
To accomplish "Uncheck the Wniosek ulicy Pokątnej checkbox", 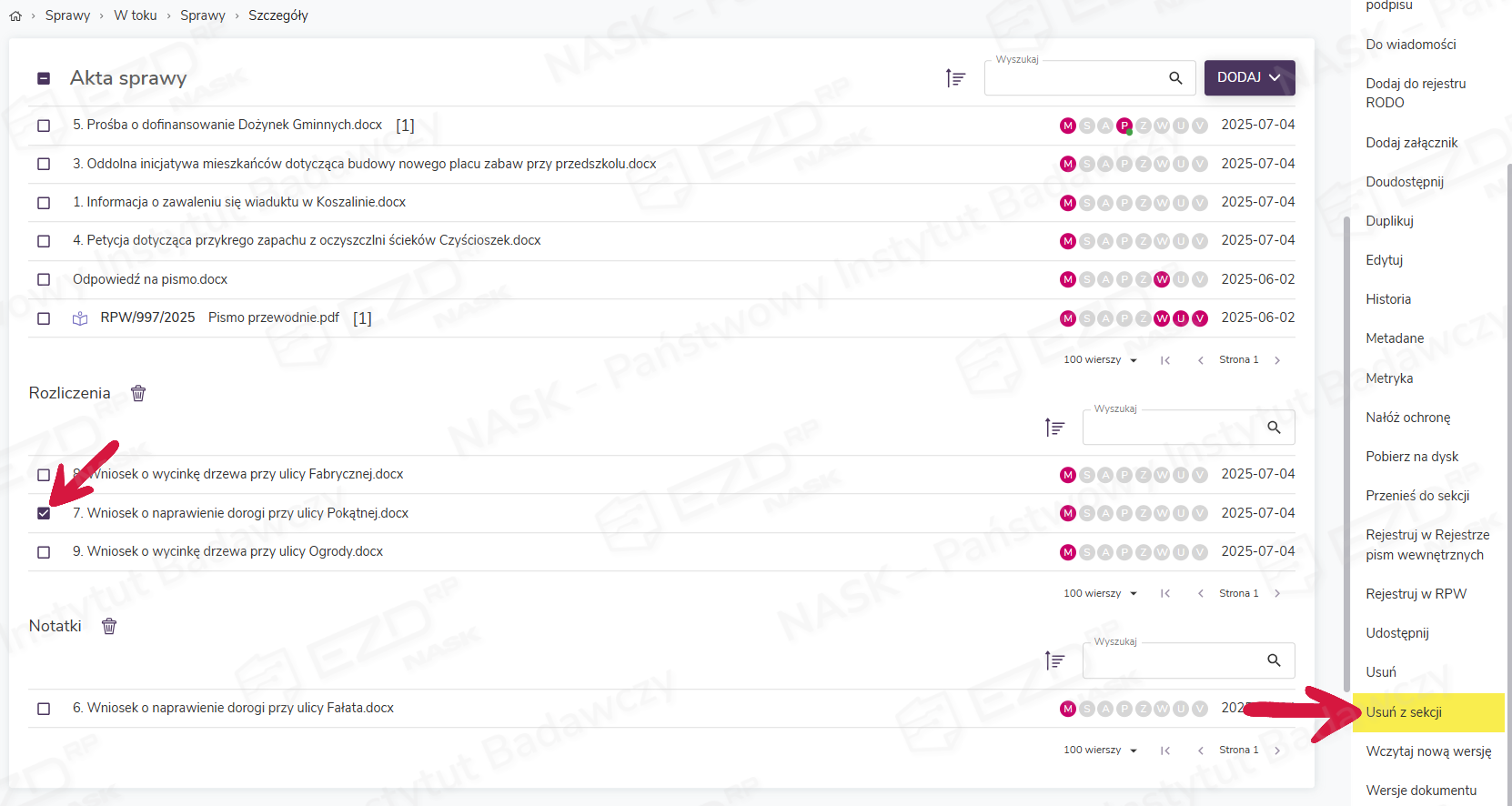I will point(44,513).
